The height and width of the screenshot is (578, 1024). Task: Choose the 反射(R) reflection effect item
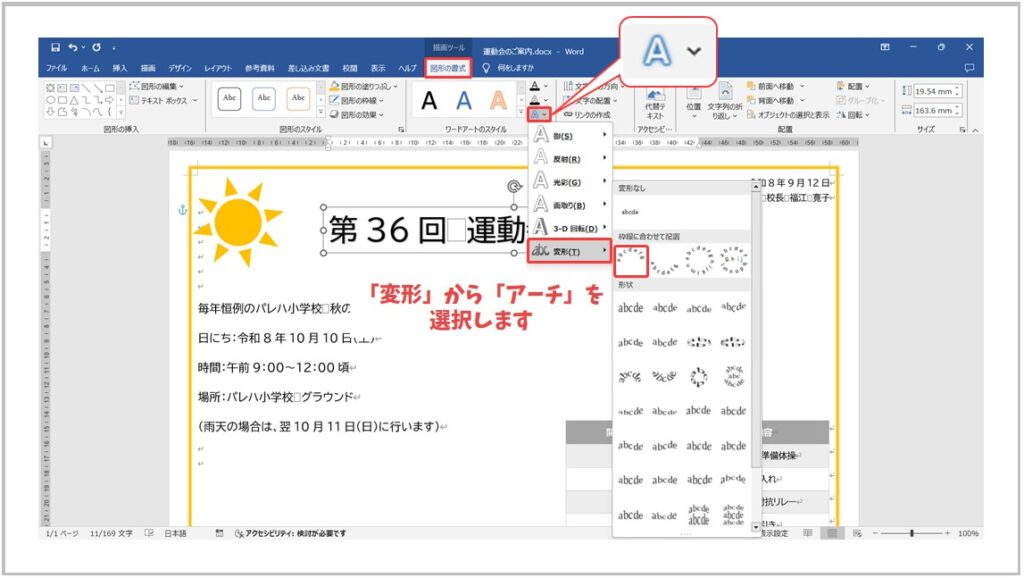click(569, 158)
